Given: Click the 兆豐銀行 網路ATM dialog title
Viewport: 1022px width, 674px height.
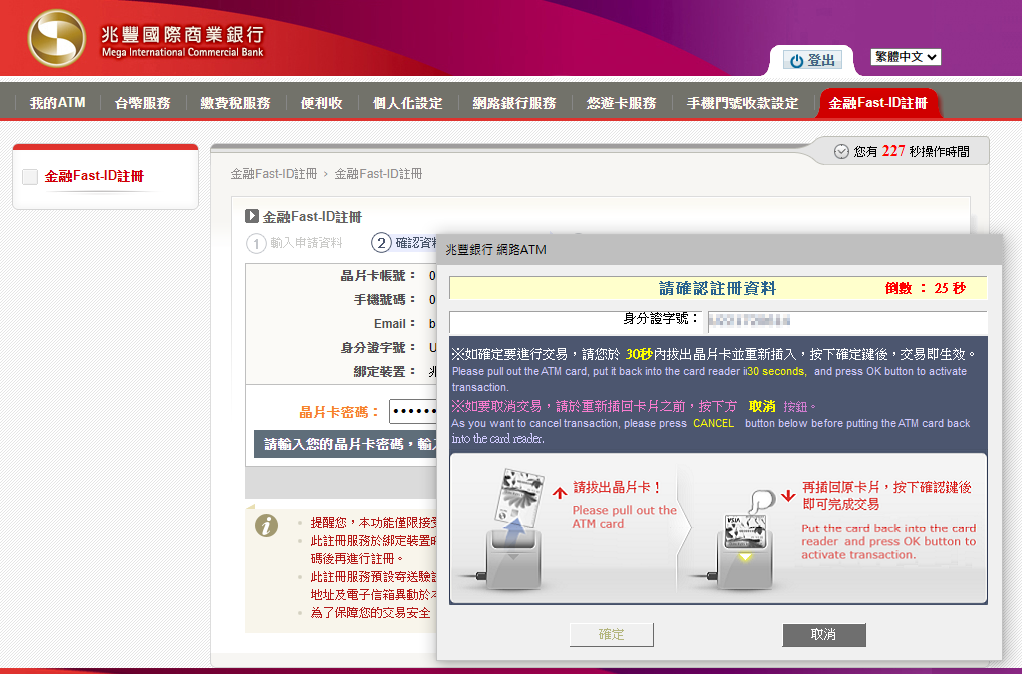Looking at the screenshot, I should click(496, 250).
